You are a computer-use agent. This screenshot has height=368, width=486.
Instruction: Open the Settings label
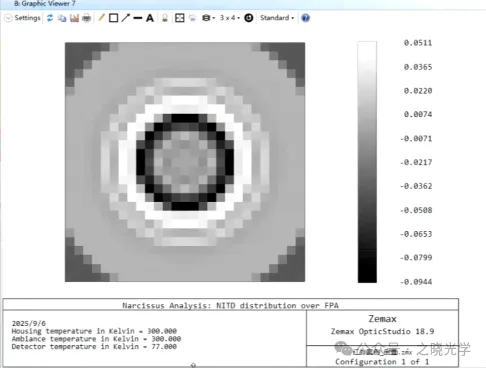coord(27,18)
